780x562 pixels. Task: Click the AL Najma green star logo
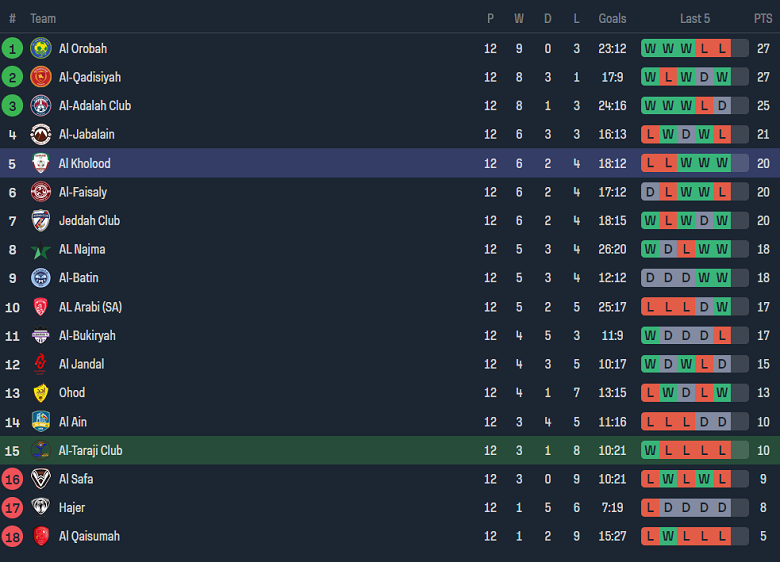pos(41,250)
